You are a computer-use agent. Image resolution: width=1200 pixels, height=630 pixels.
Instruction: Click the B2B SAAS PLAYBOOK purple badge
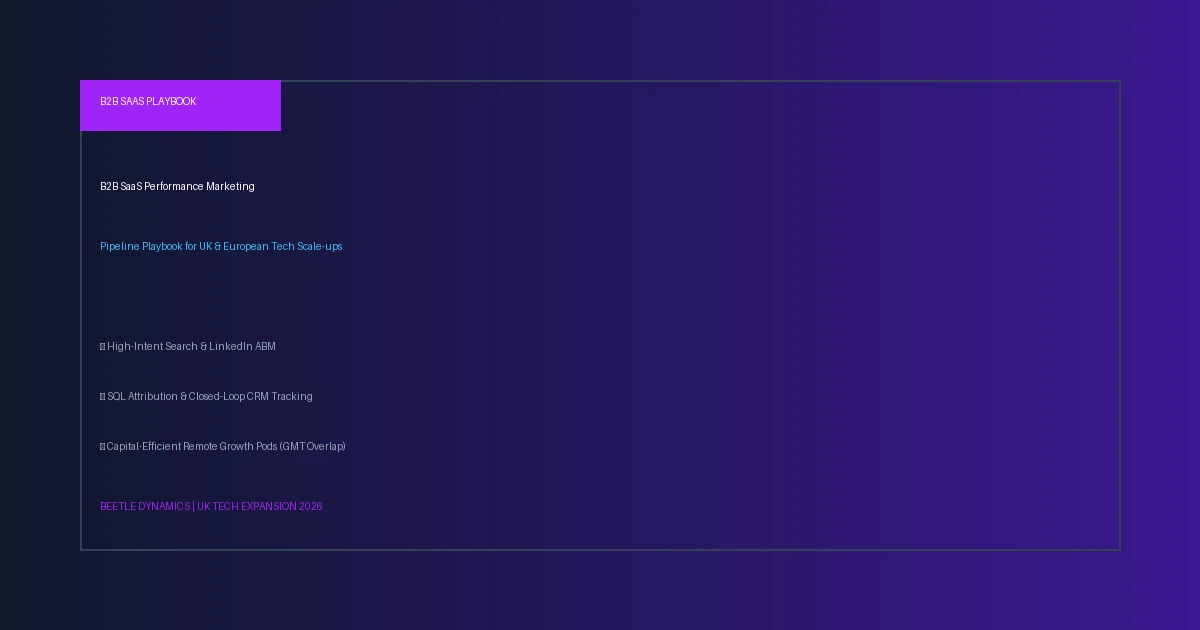point(180,105)
